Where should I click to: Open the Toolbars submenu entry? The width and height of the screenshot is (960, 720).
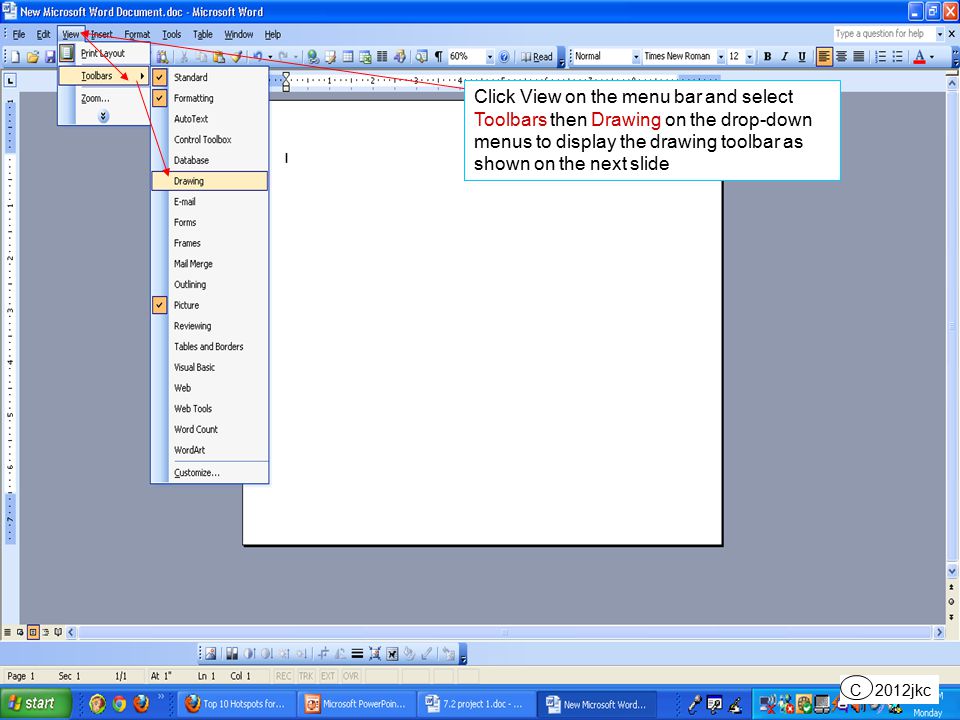tap(104, 76)
